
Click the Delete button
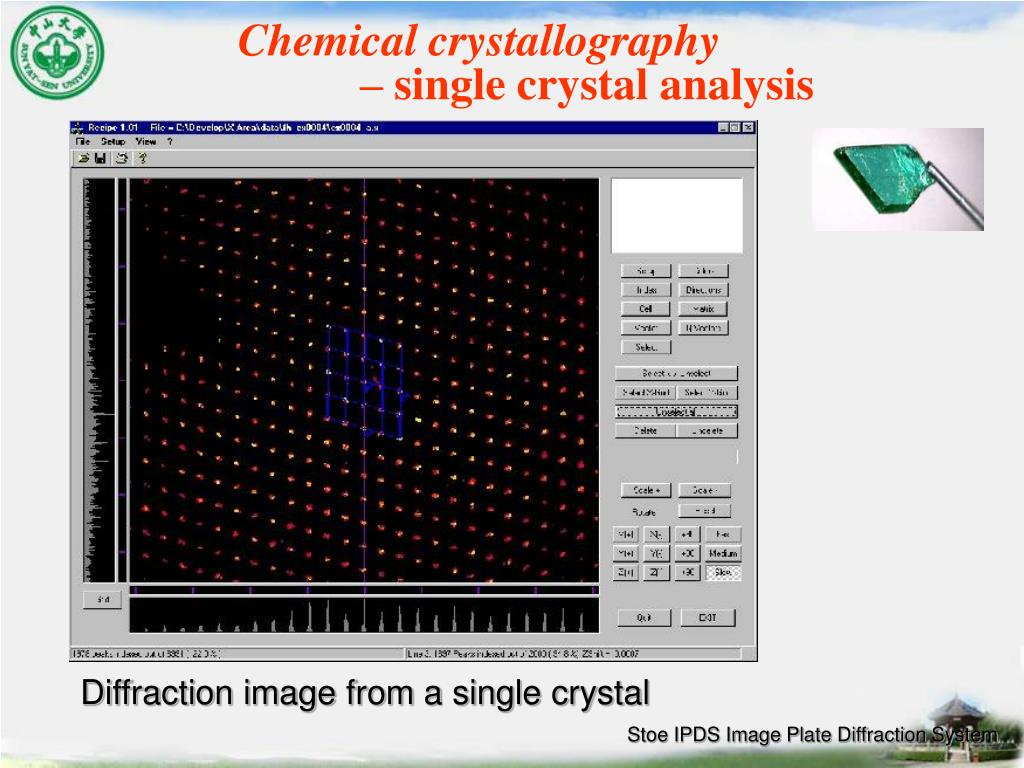[x=646, y=430]
